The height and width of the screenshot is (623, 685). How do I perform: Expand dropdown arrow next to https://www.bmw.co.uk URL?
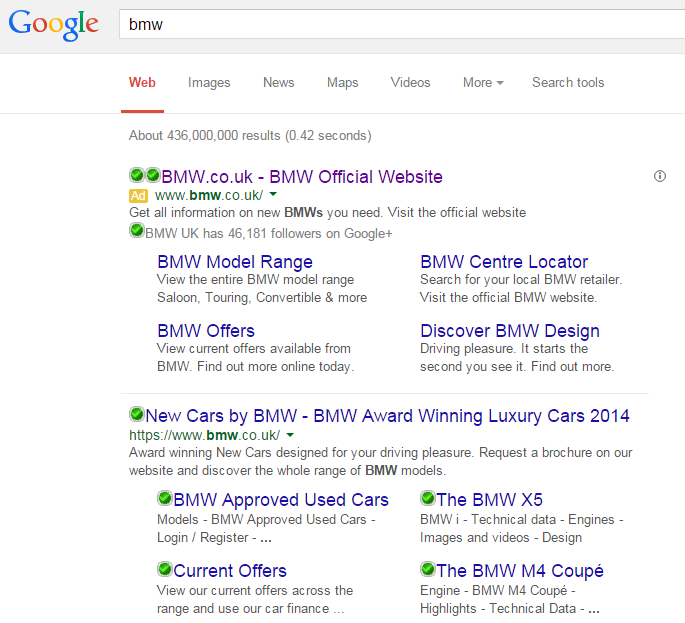pyautogui.click(x=290, y=435)
